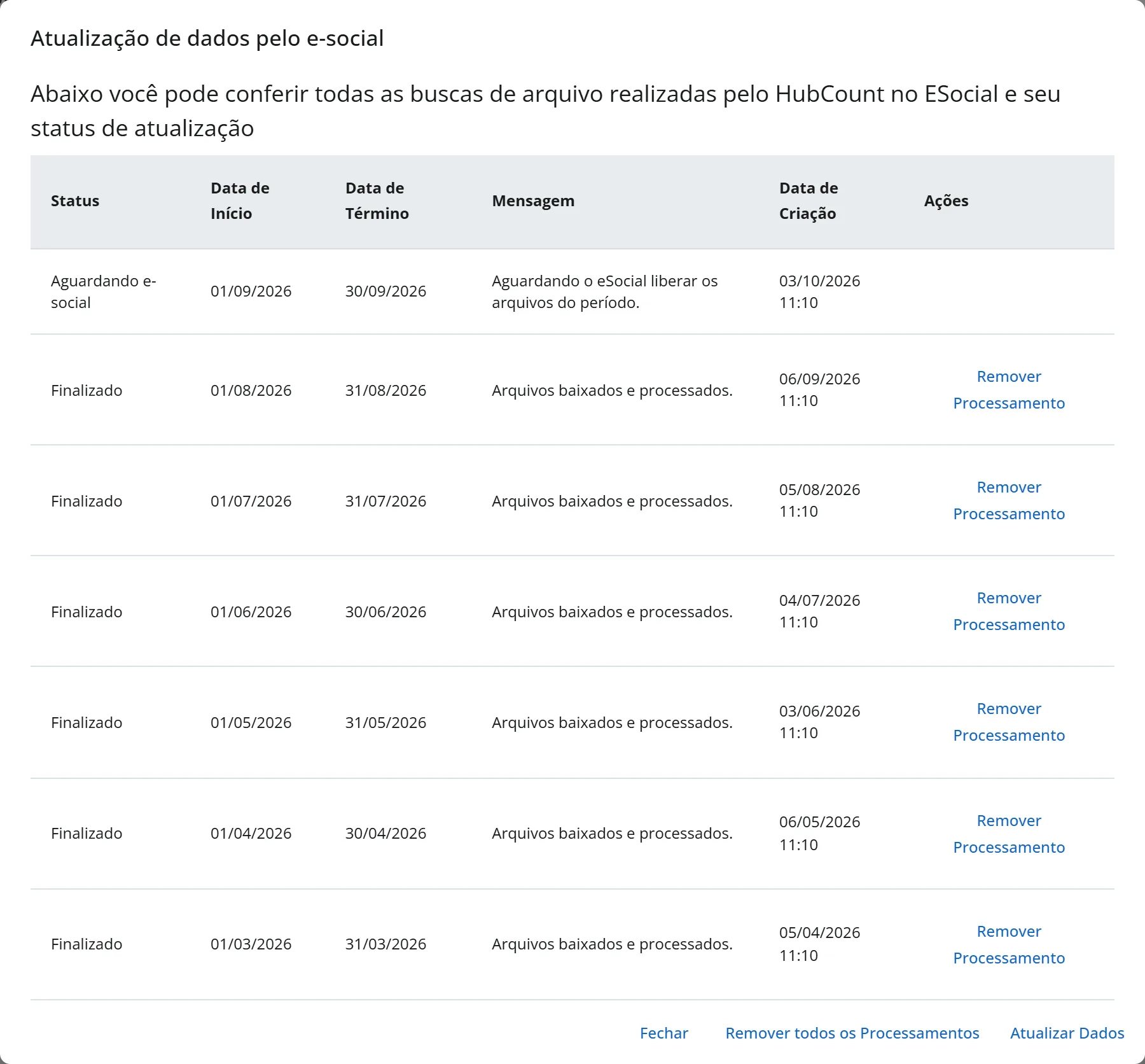Remove processing for period 01/05/2026

[x=1009, y=722]
